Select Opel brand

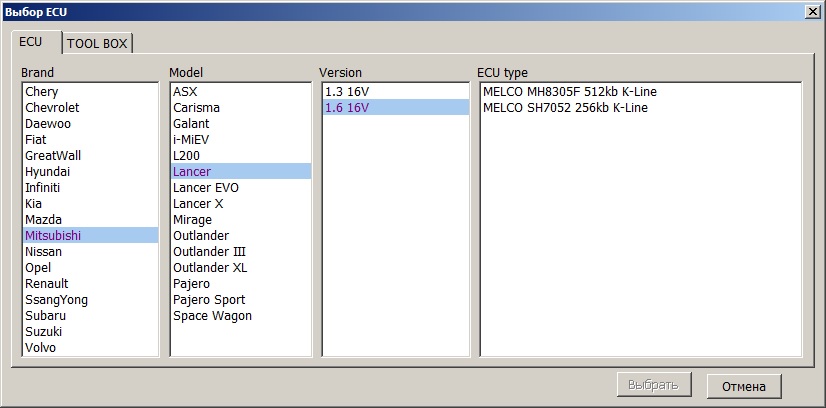click(x=90, y=267)
